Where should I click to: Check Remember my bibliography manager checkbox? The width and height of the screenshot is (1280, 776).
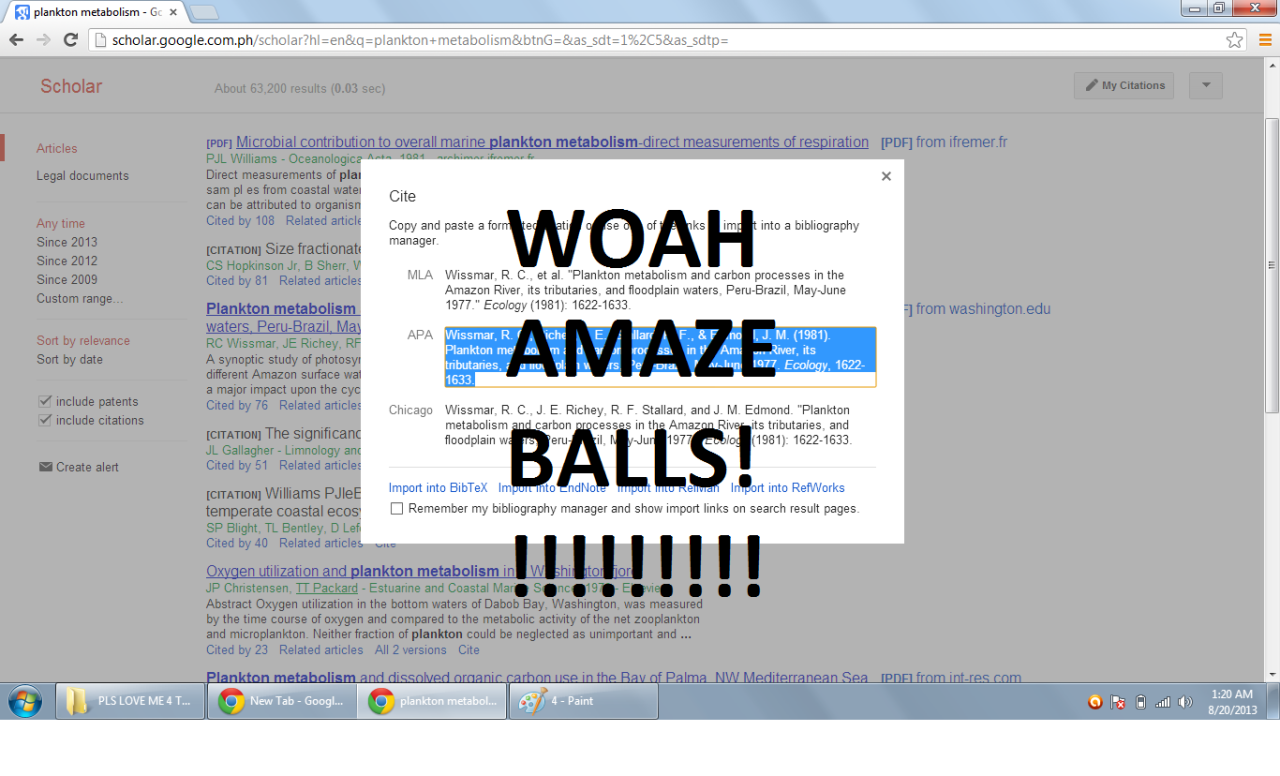tap(397, 508)
